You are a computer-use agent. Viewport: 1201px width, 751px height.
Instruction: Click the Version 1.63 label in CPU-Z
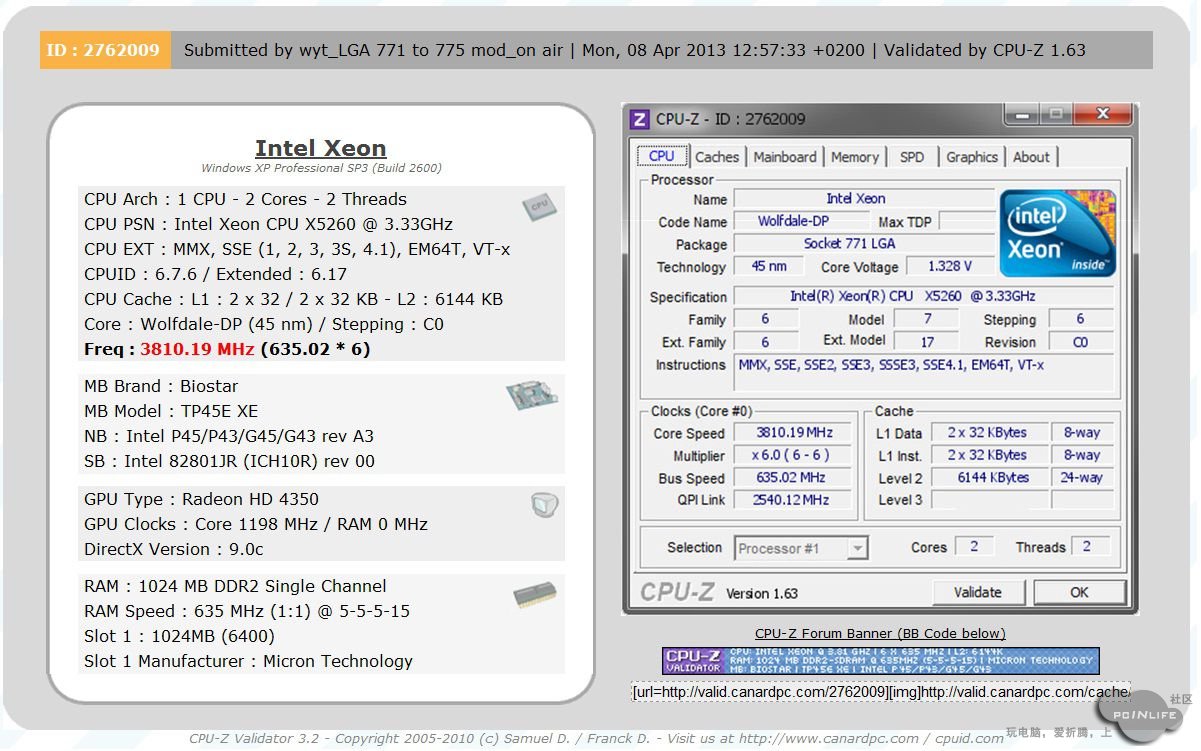[x=762, y=593]
